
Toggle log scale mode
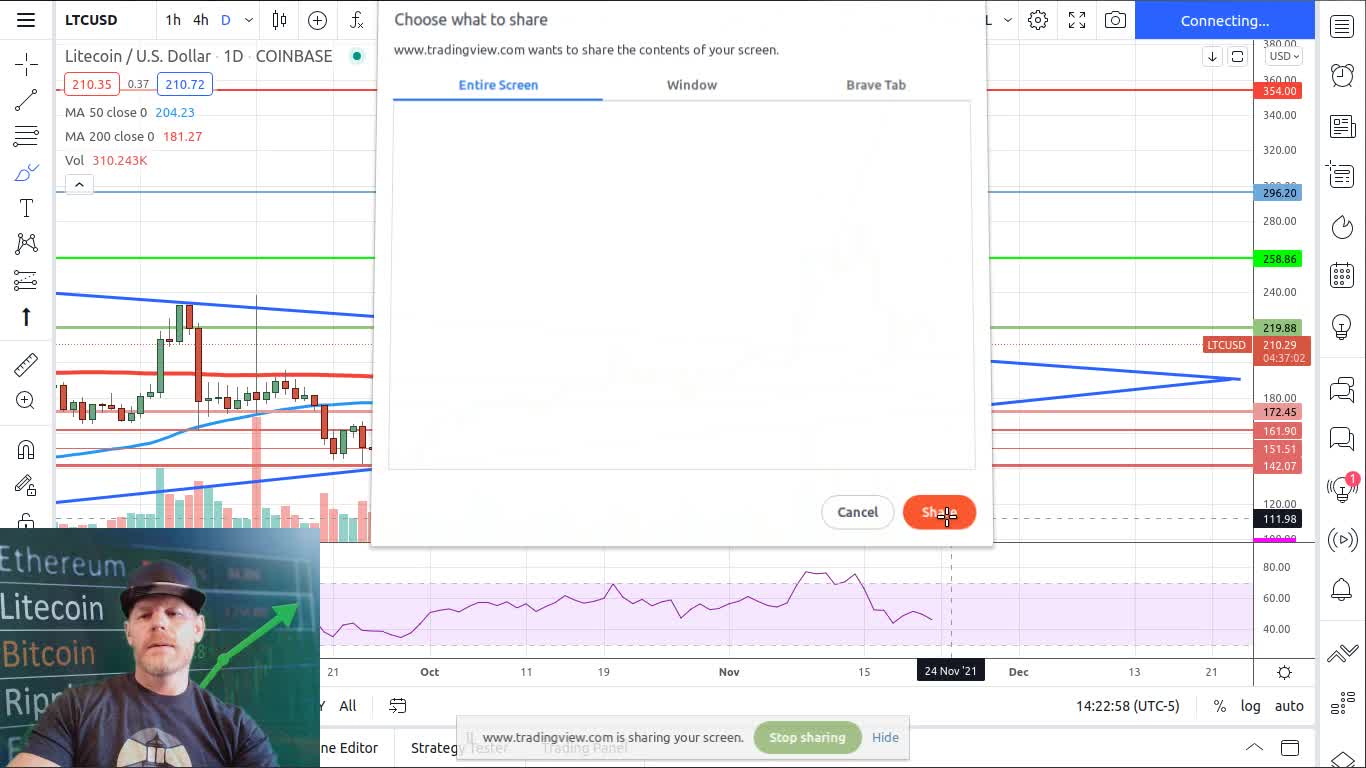[1251, 706]
